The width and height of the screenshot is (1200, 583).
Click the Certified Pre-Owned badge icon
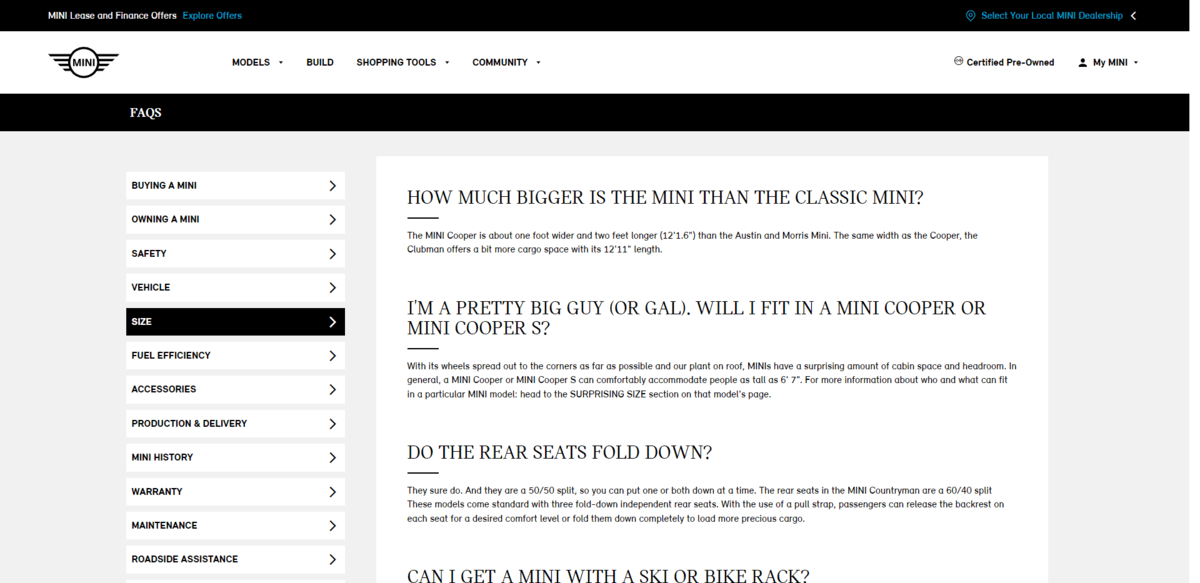[959, 62]
